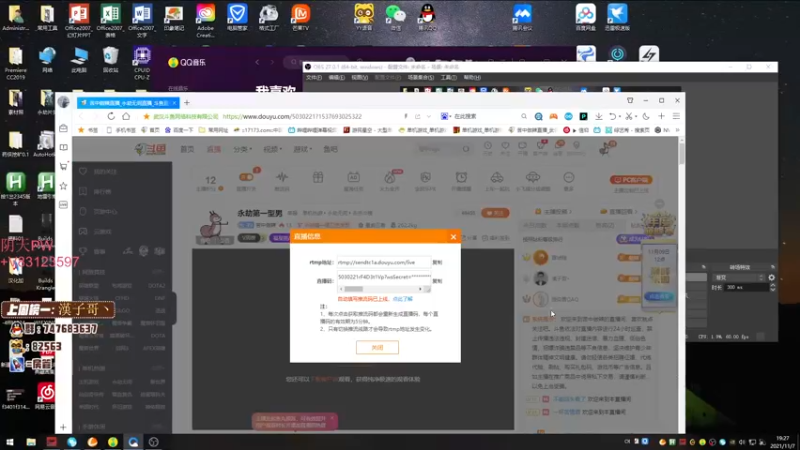
Task: Click the orange PC客户端 button
Action: (631, 180)
